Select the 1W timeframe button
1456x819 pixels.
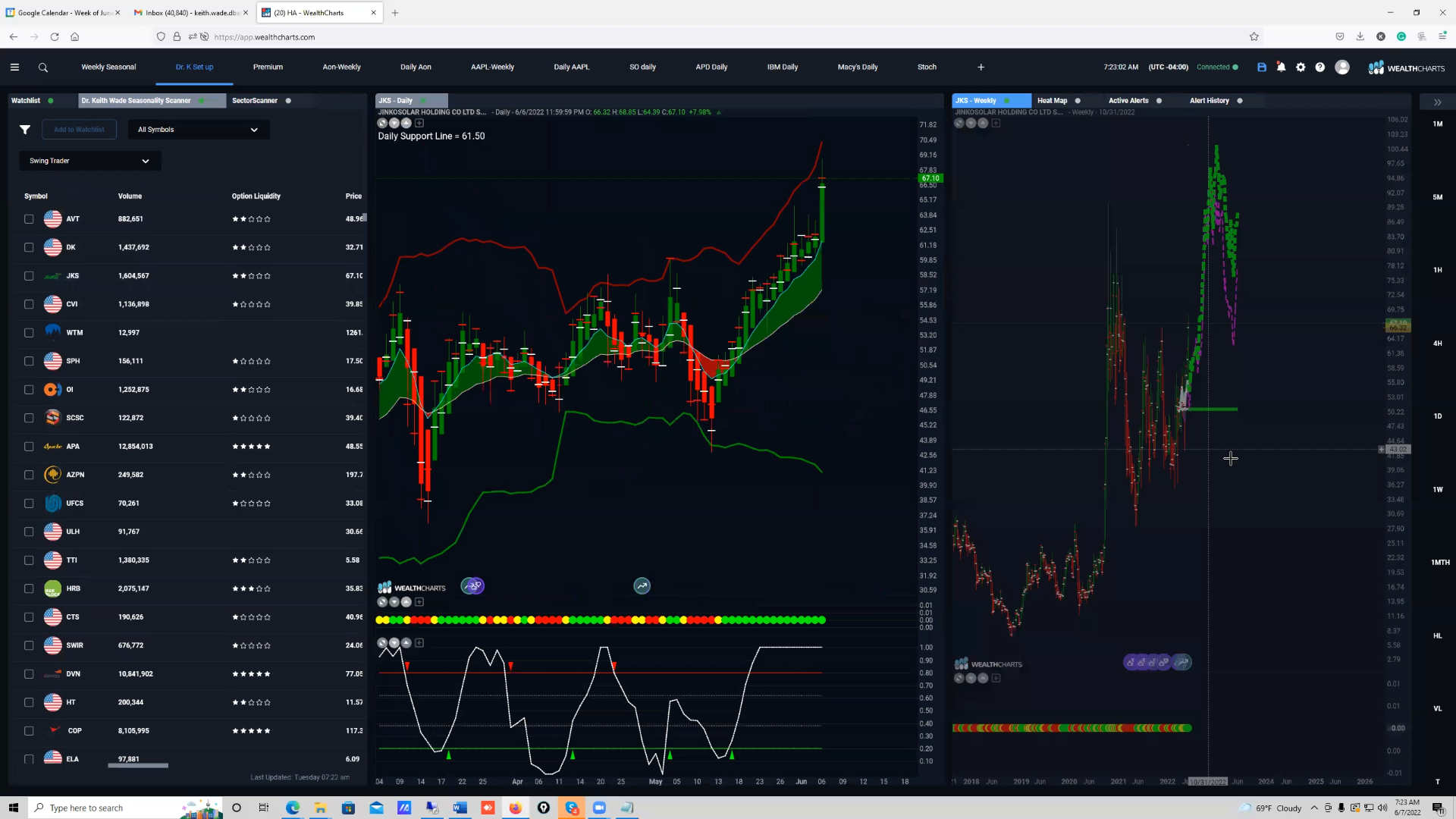[1437, 490]
